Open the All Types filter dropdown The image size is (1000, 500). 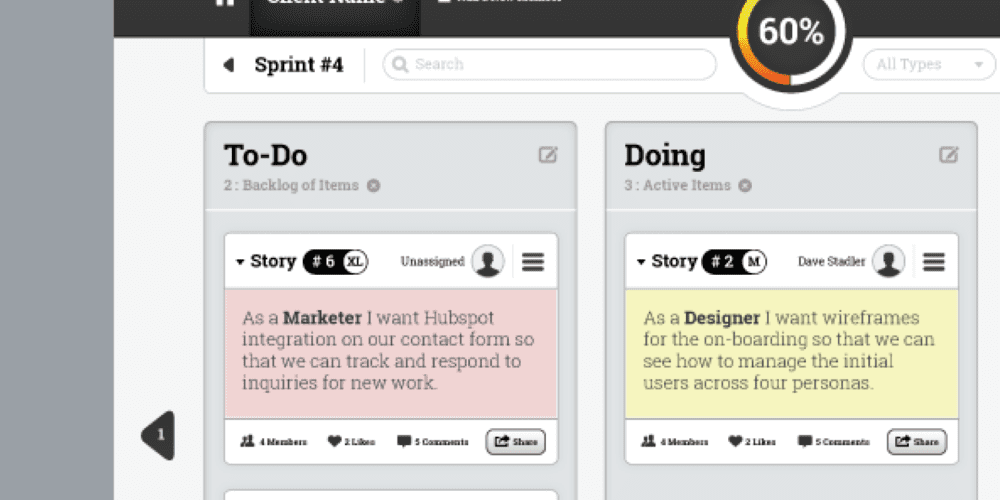pyautogui.click(x=929, y=64)
